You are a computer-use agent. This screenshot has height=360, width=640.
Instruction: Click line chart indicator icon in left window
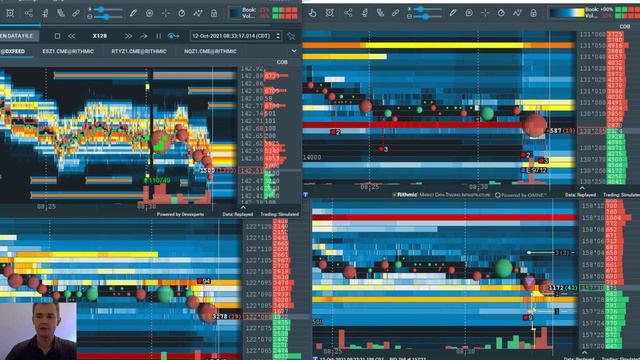198,13
